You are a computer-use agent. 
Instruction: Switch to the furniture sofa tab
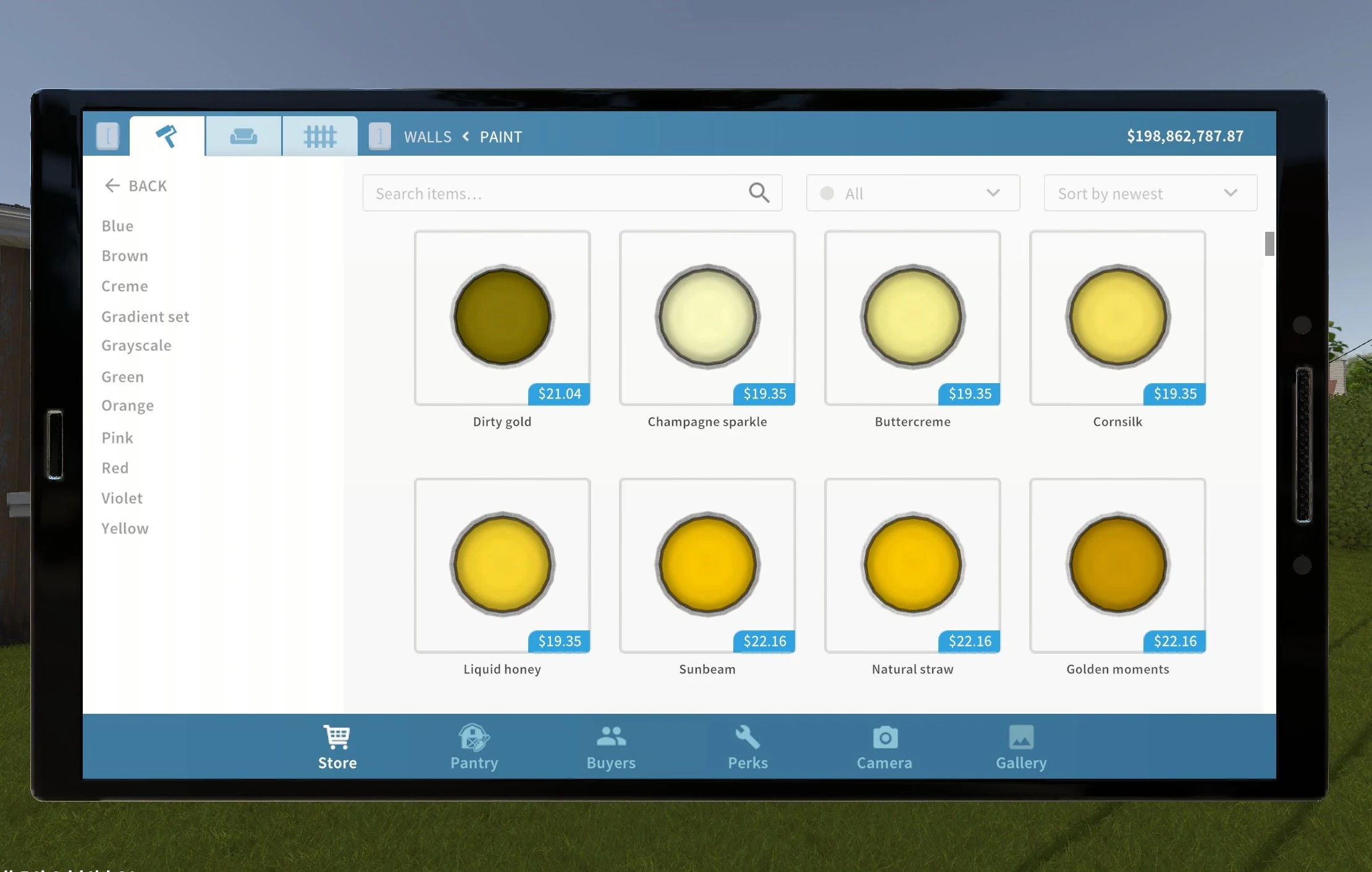pos(243,136)
